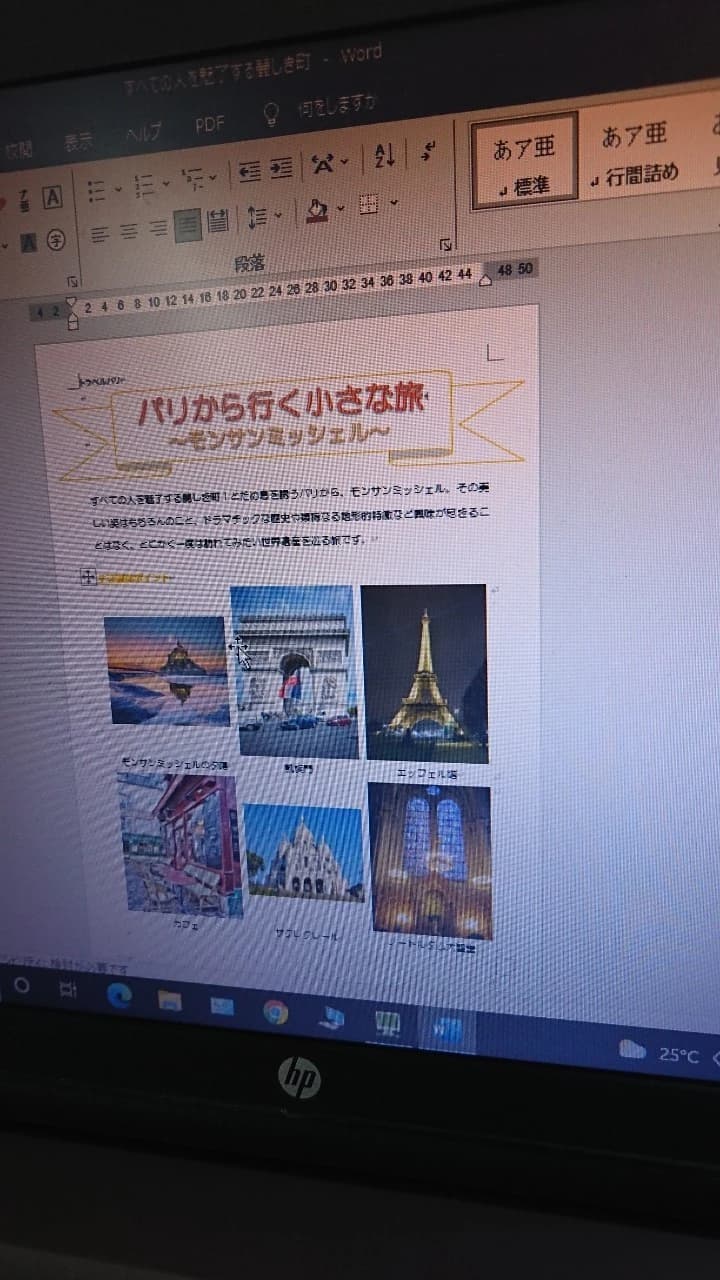Expand the line spacing dropdown arrow
Screen dimensions: 720x1280
[x=277, y=216]
